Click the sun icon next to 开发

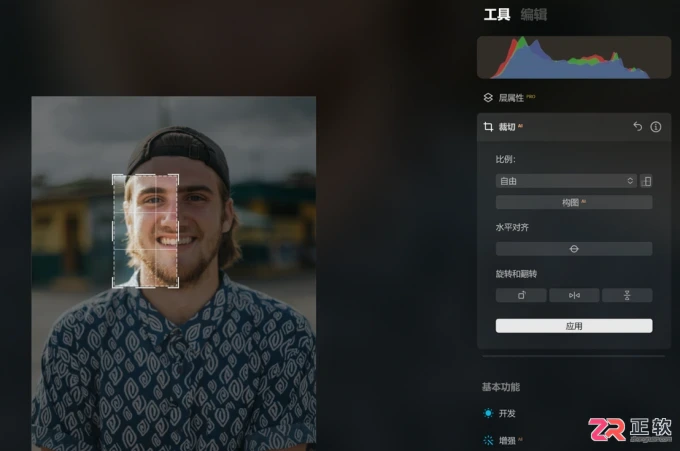pos(488,413)
